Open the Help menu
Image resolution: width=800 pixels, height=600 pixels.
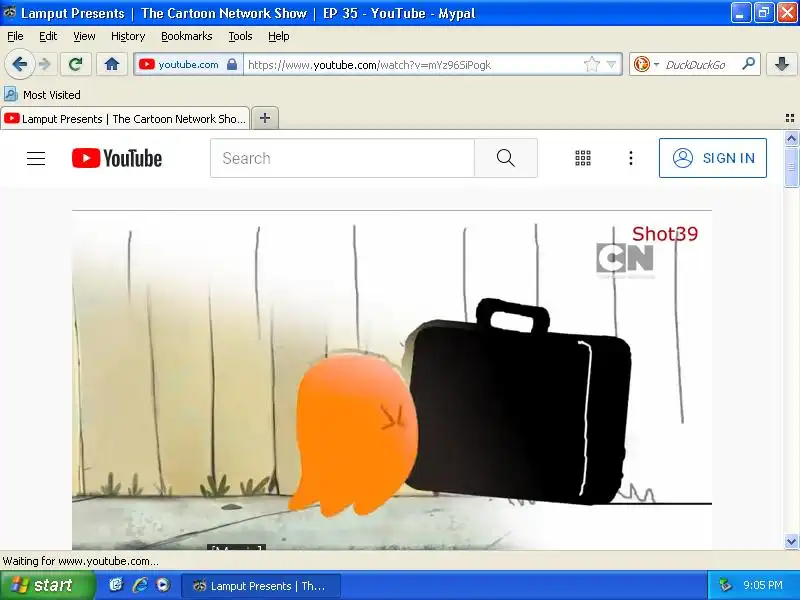(x=279, y=36)
